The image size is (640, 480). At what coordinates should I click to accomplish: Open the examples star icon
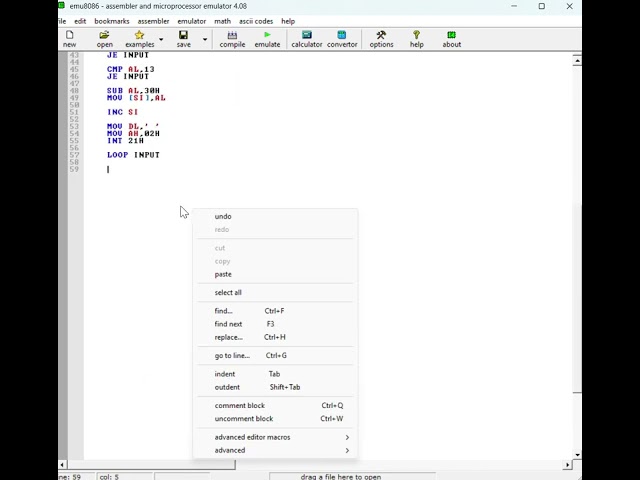(140, 39)
